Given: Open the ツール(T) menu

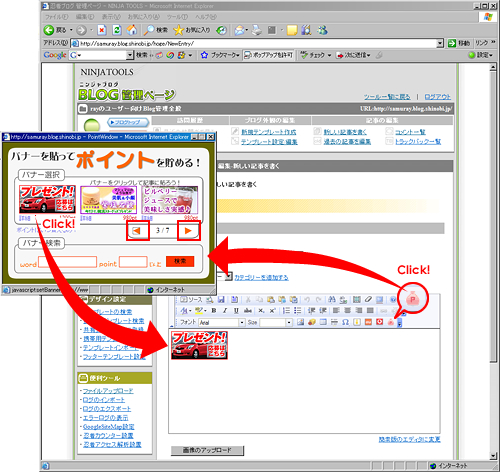Looking at the screenshot, I should coord(177,17).
